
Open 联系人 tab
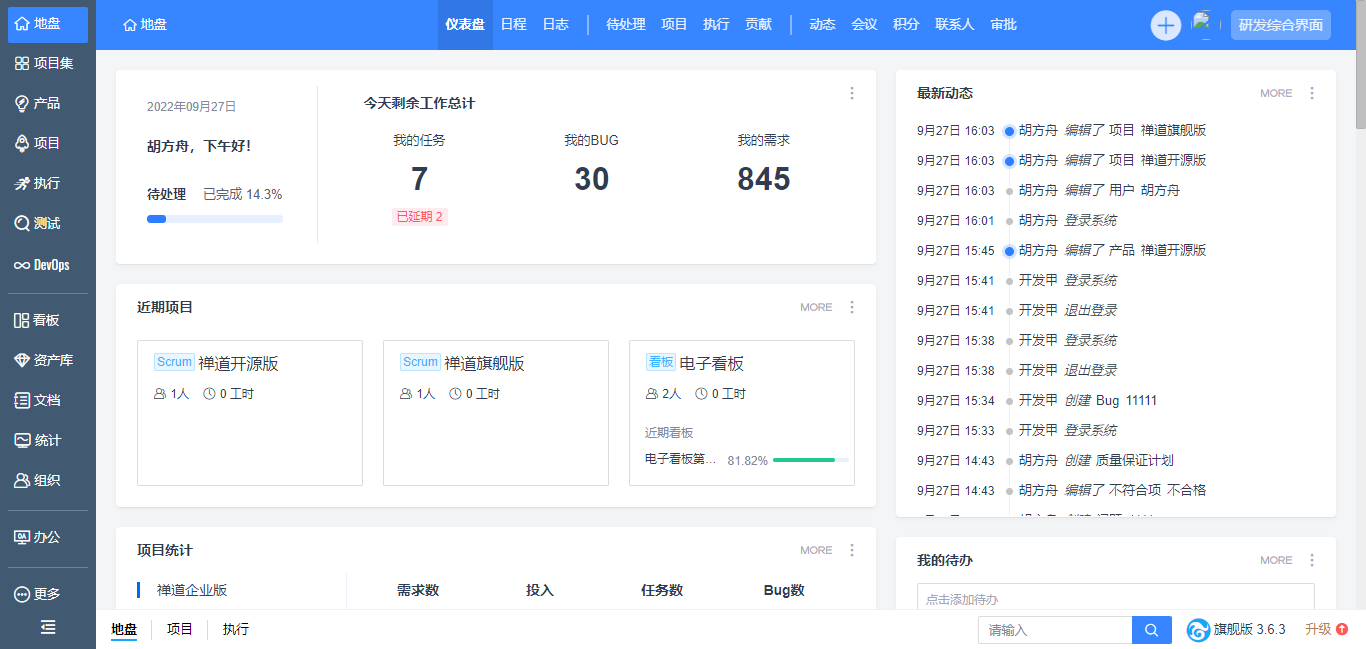pos(955,25)
